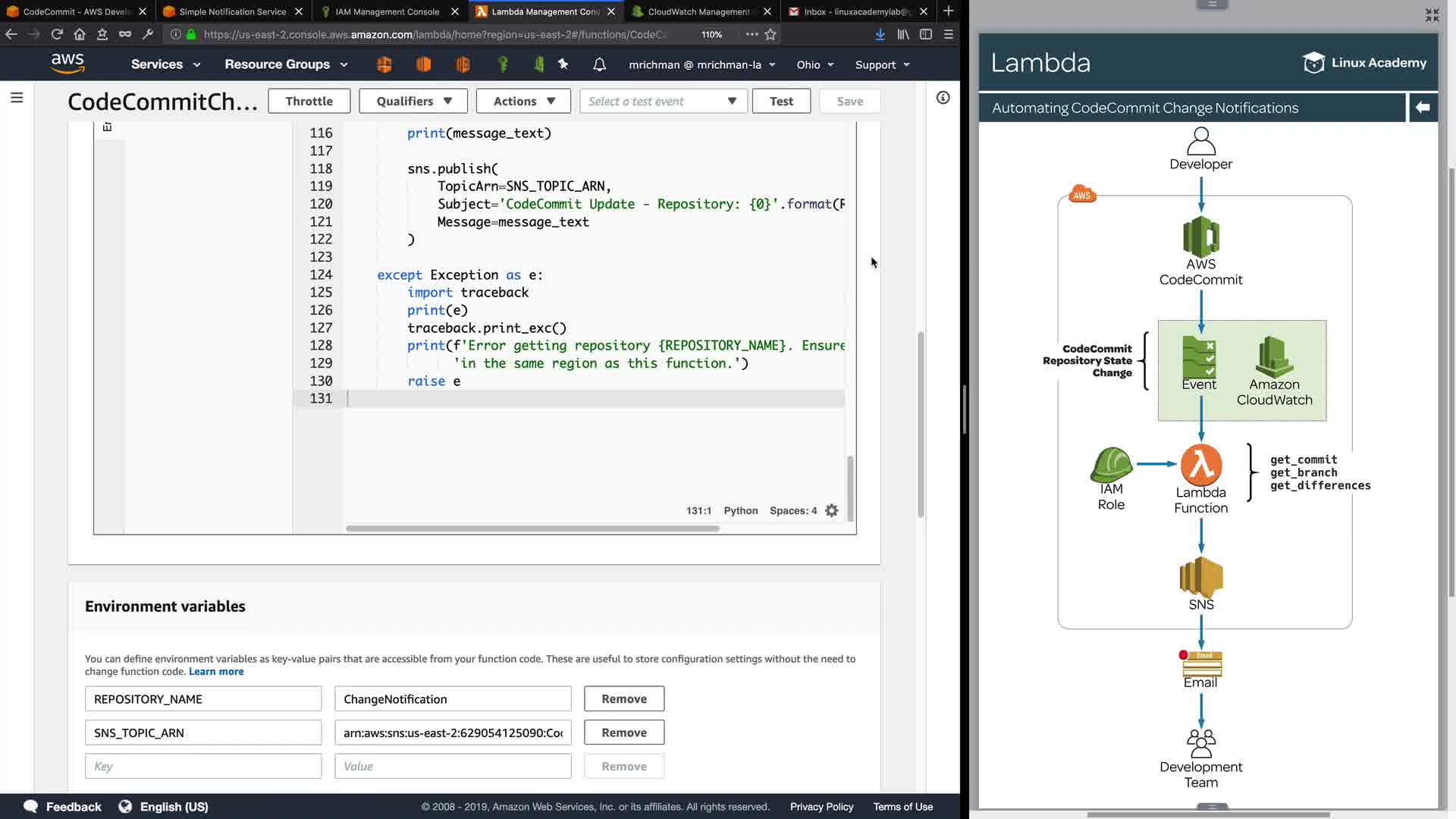Remove the REPOSITORY_NAME environment variable
1456x819 pixels.
[623, 698]
